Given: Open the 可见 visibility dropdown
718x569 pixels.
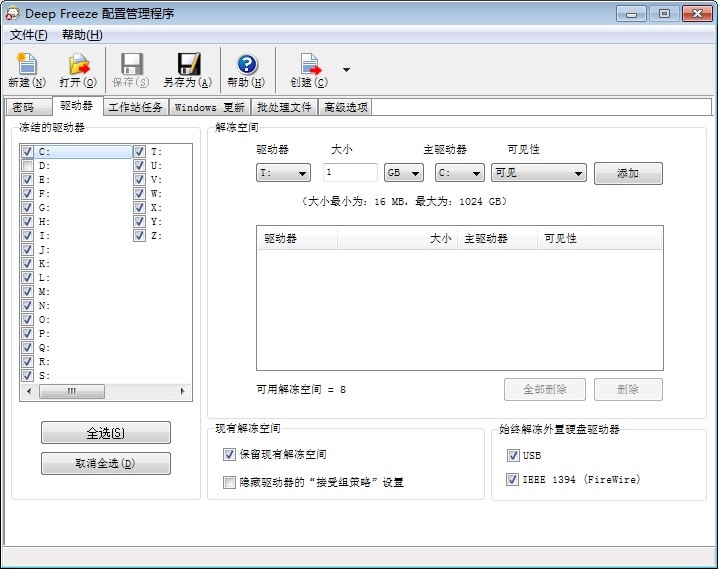Looking at the screenshot, I should tap(538, 173).
